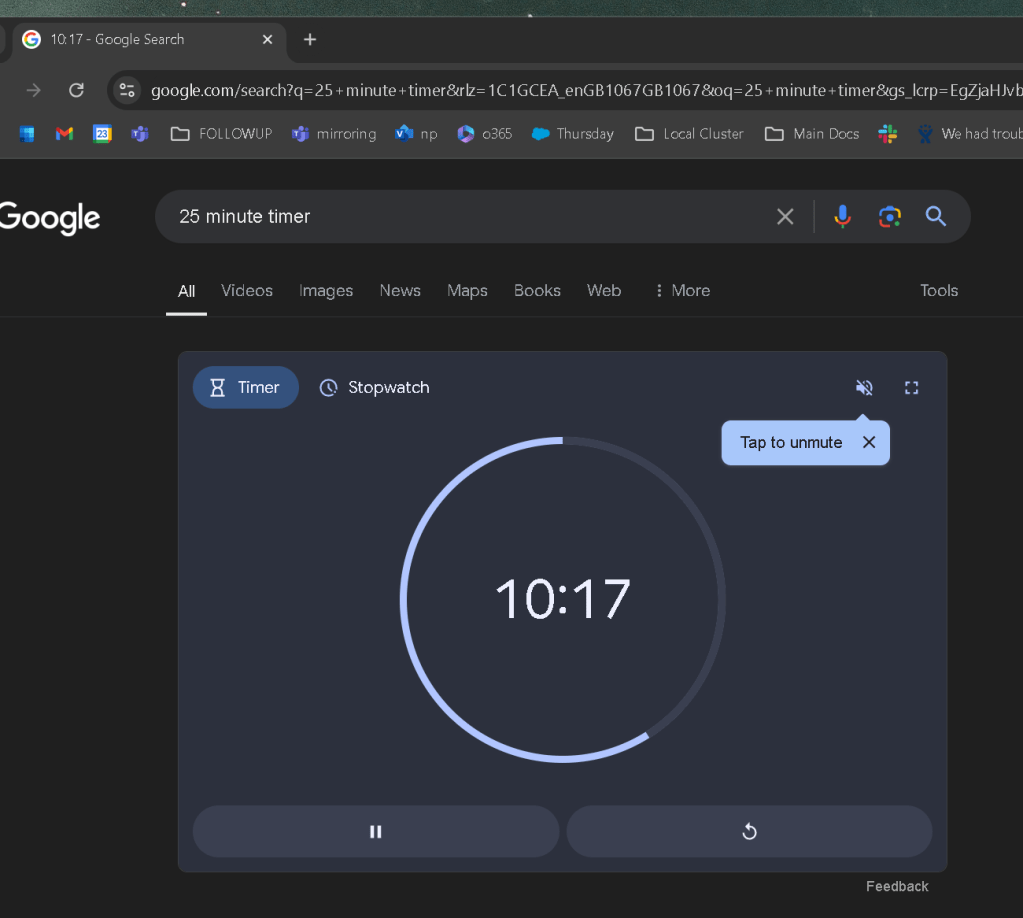This screenshot has width=1023, height=918.
Task: Open the search Tools options
Action: [939, 290]
